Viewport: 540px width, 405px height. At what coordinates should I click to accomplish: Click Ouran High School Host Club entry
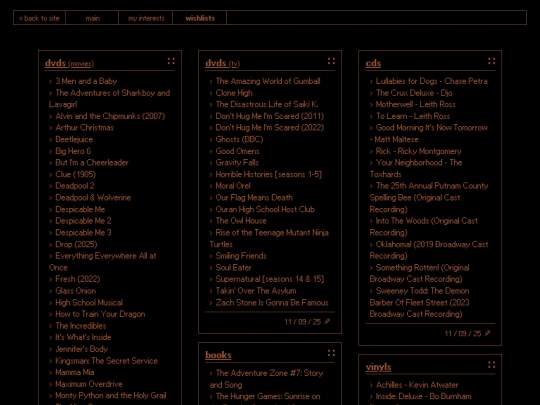point(265,209)
